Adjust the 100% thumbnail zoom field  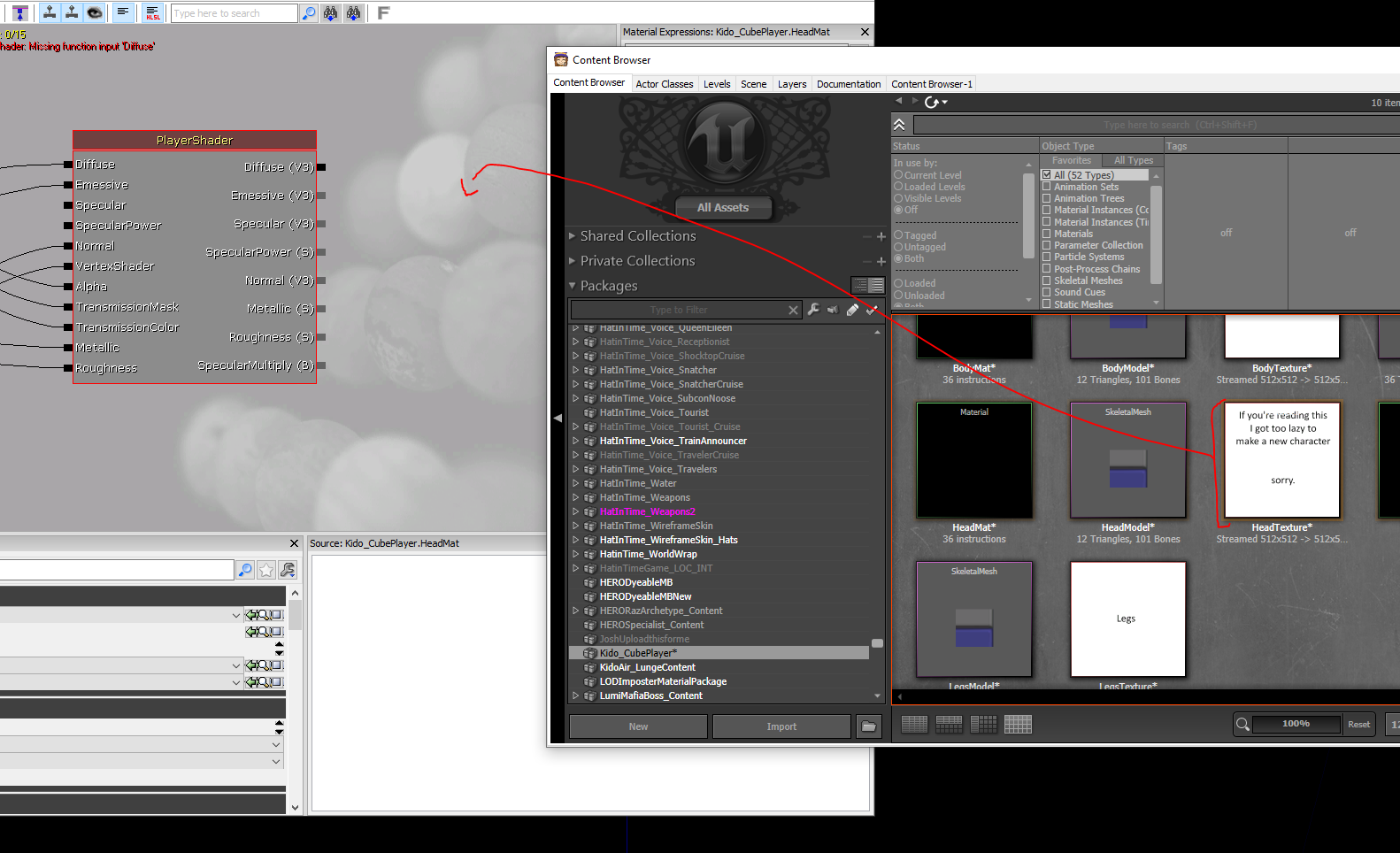tap(1296, 724)
